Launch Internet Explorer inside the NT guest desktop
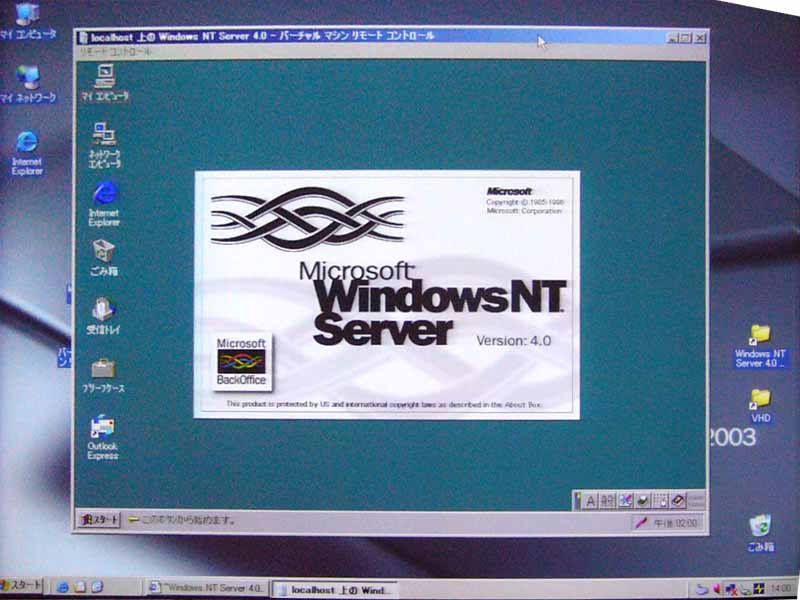Image resolution: width=800 pixels, height=600 pixels. tap(104, 204)
